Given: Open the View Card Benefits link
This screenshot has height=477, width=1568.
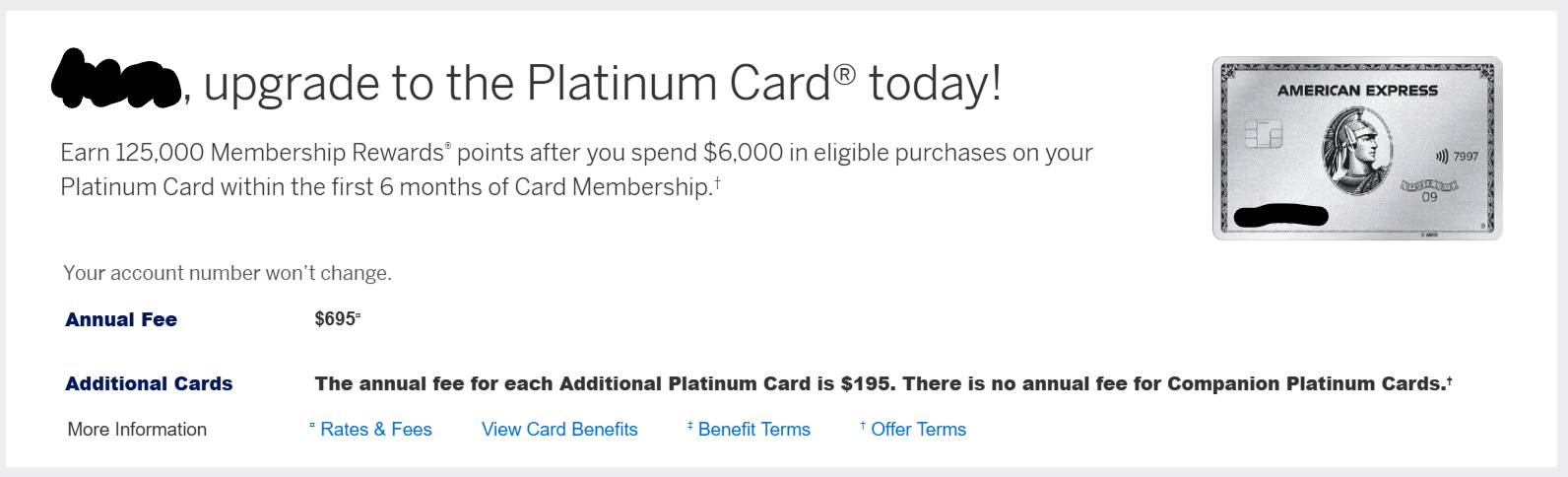Looking at the screenshot, I should click(559, 430).
